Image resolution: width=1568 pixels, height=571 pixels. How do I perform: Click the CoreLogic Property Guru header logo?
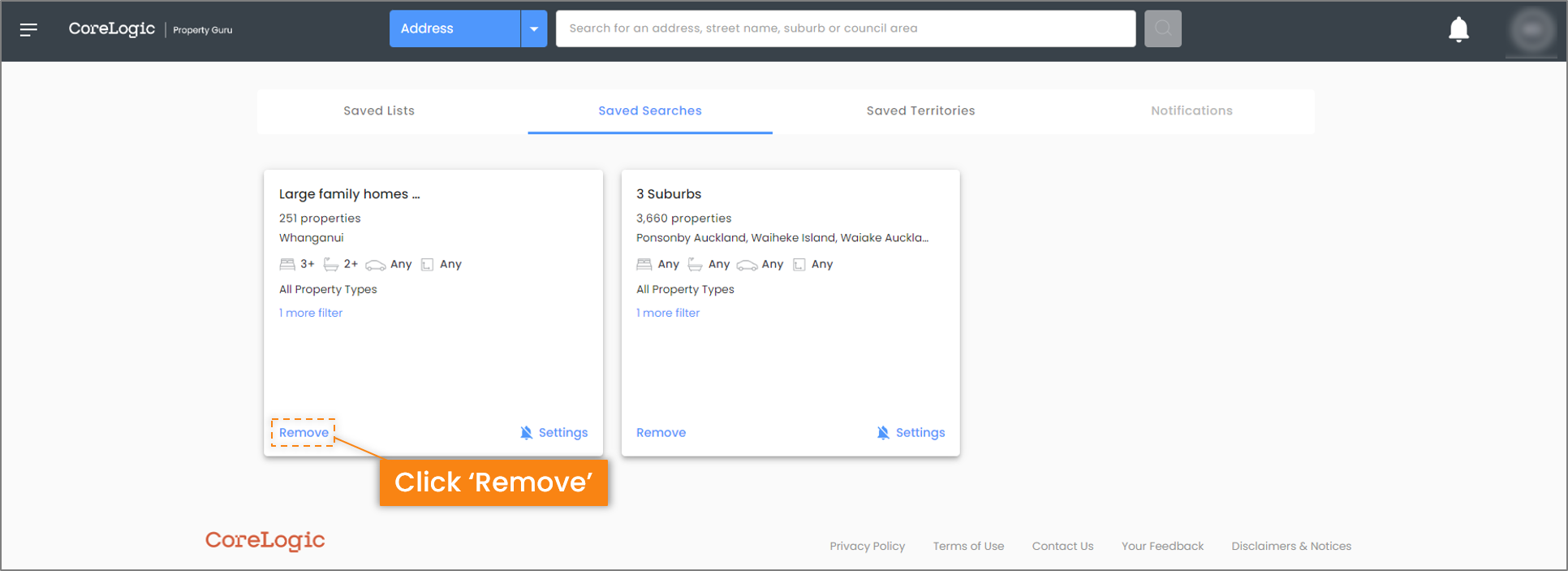point(150,29)
